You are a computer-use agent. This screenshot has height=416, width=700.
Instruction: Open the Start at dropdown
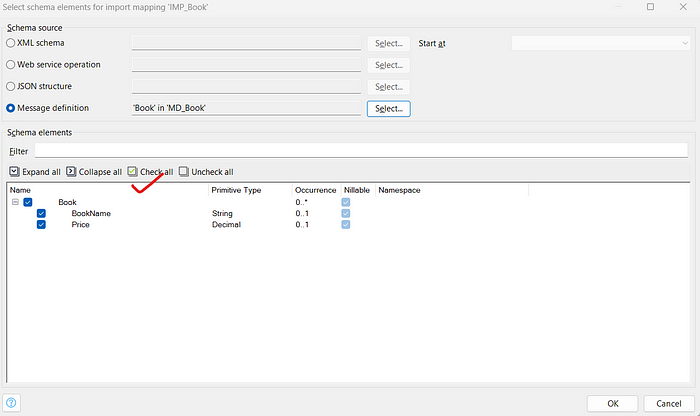[599, 43]
